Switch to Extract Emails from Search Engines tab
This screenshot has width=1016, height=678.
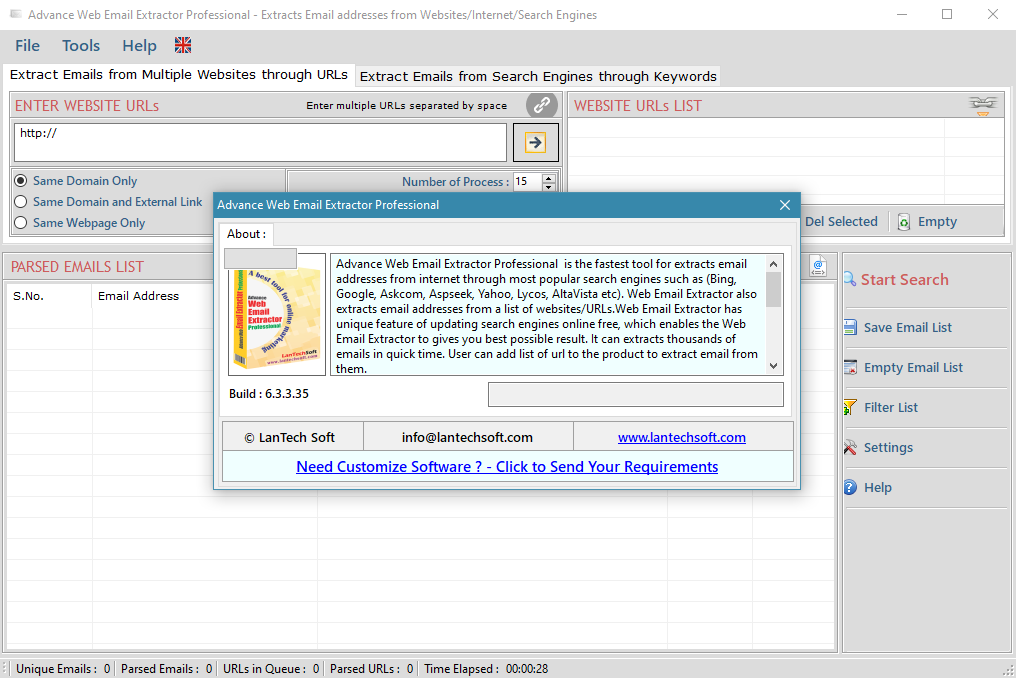click(x=538, y=76)
